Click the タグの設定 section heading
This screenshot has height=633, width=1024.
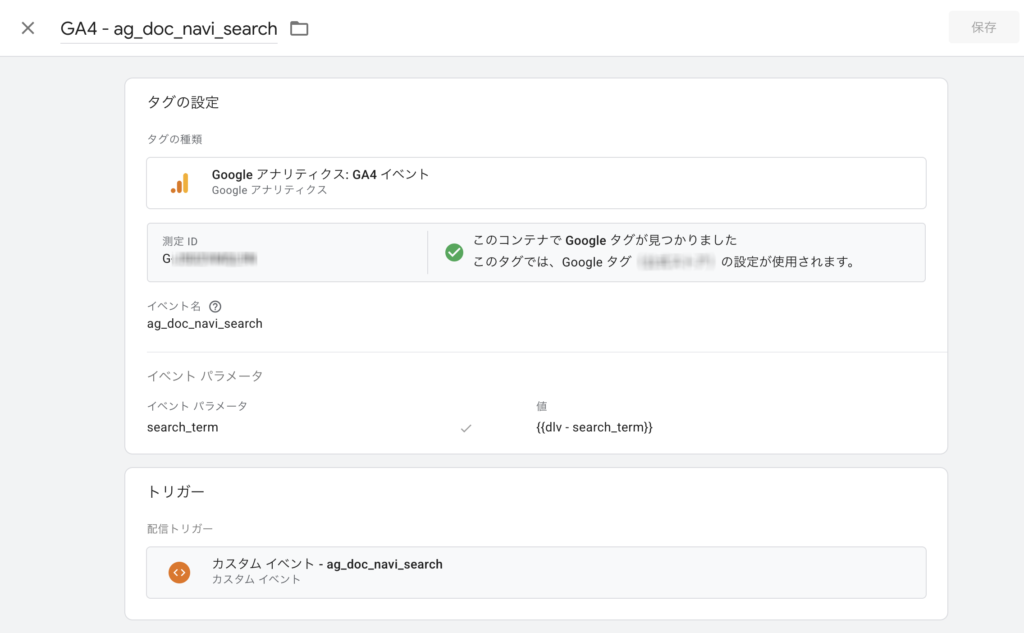(x=183, y=102)
